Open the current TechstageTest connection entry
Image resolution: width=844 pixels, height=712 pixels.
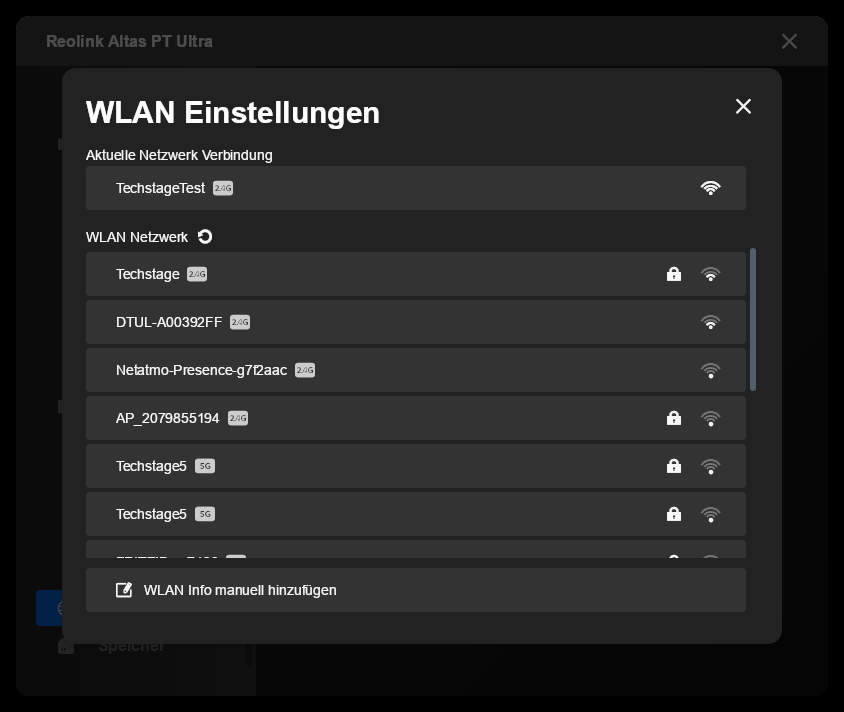[x=416, y=188]
